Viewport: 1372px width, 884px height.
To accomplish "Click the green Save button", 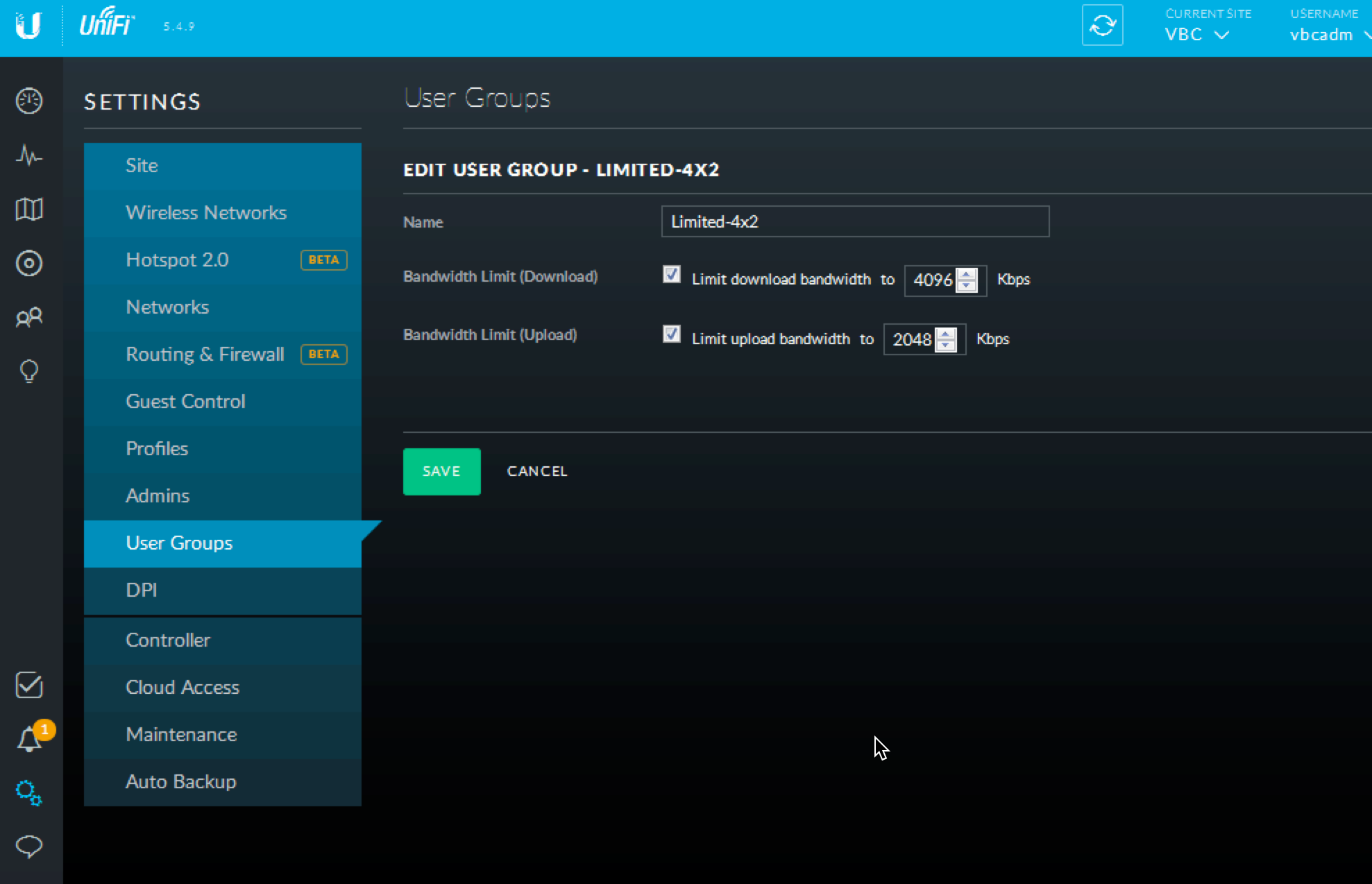I will click(x=441, y=471).
